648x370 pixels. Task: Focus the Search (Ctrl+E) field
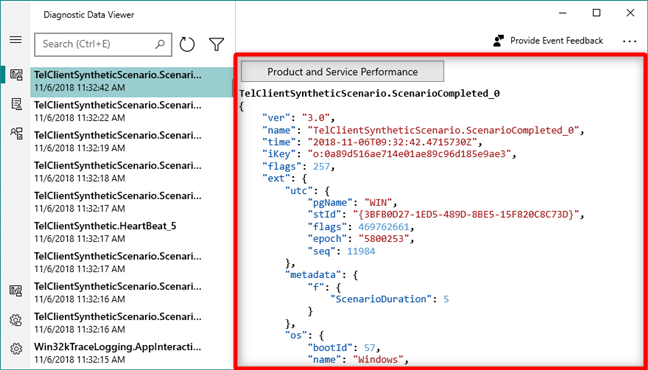[103, 44]
